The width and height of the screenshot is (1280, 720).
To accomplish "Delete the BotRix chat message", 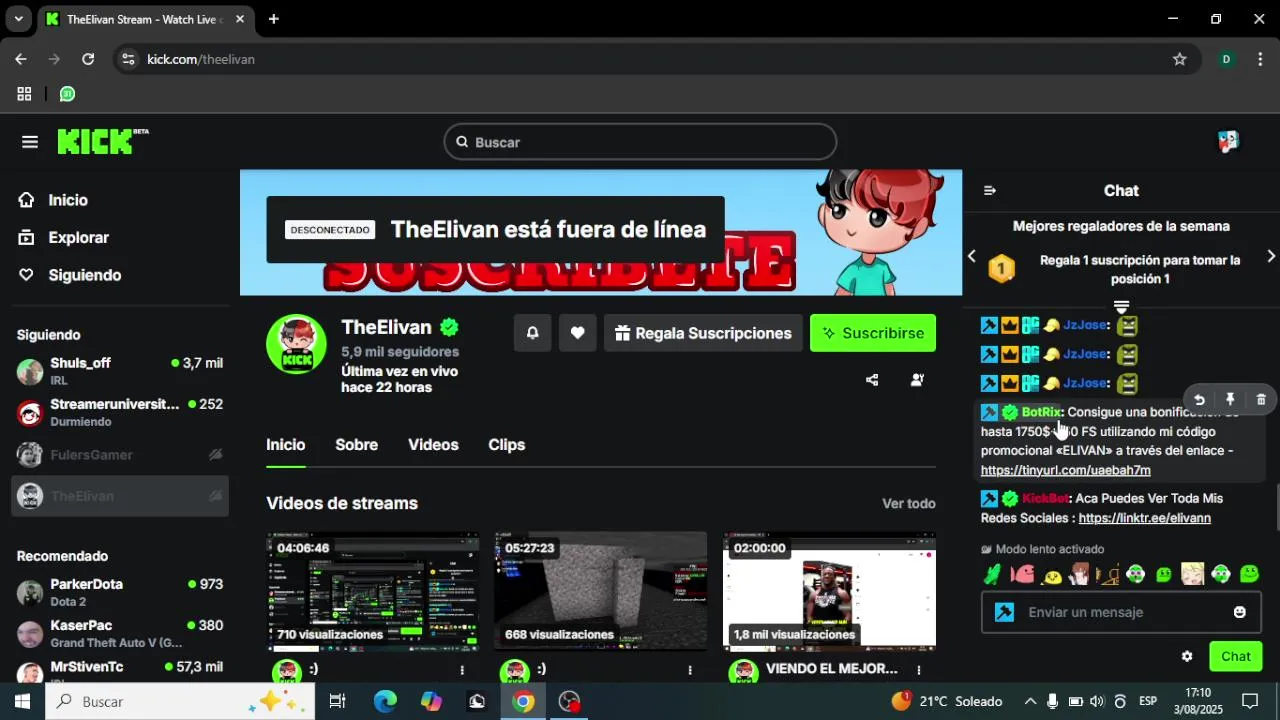I will (1261, 399).
